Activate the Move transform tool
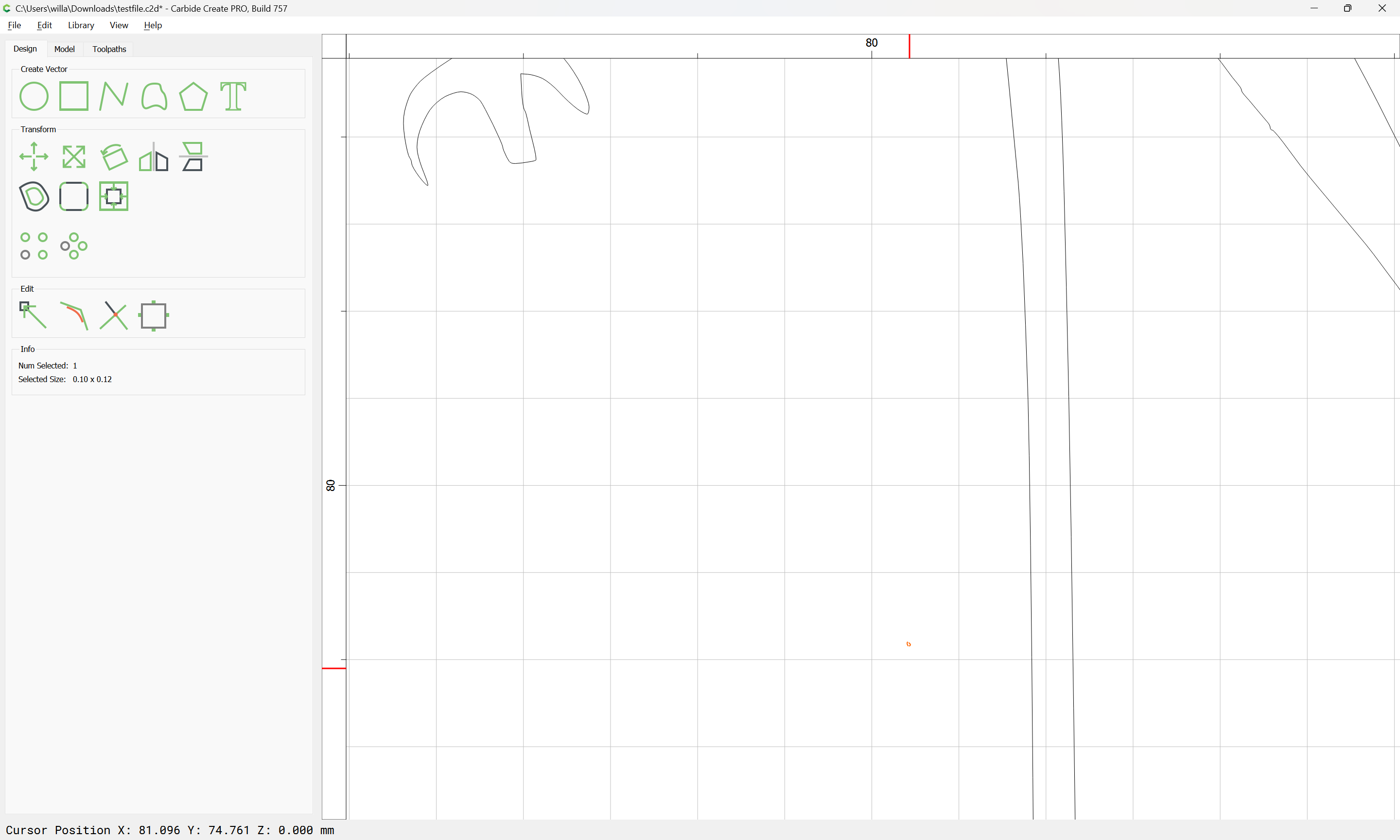 [x=34, y=157]
